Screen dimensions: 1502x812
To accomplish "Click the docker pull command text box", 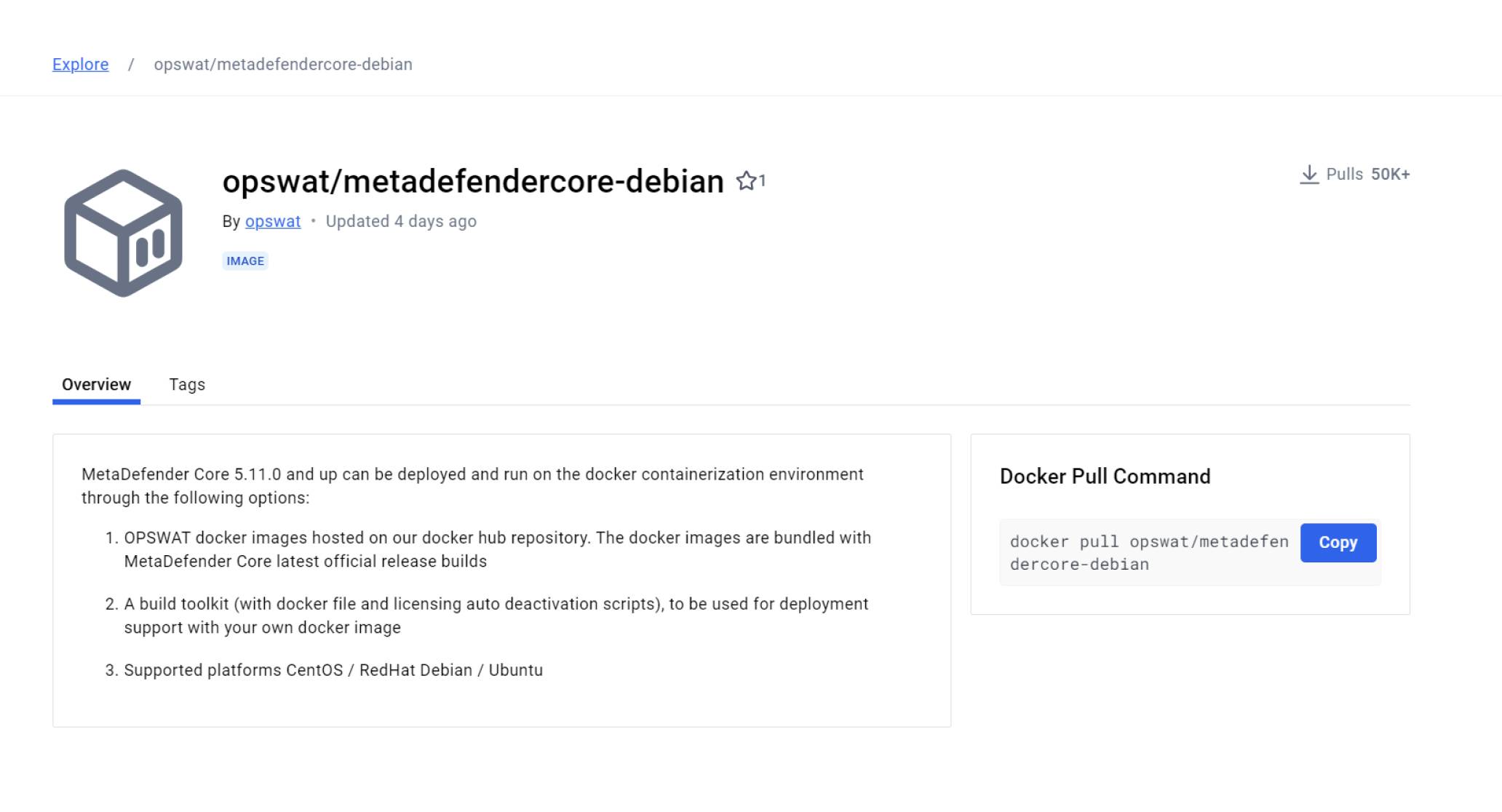I will 1149,553.
